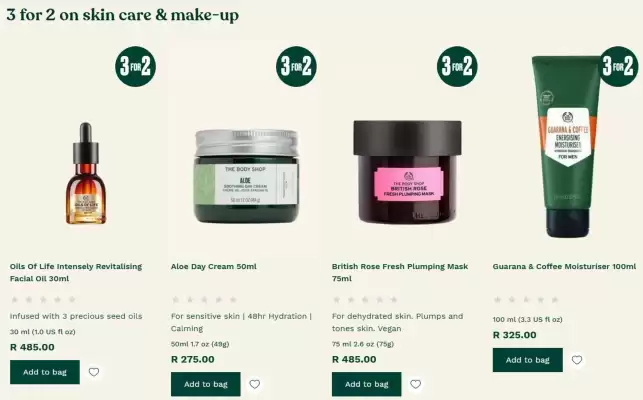Click 3 for 2 badge on Guarana moisturiser
Viewport: 643px width, 400px height.
[x=618, y=66]
